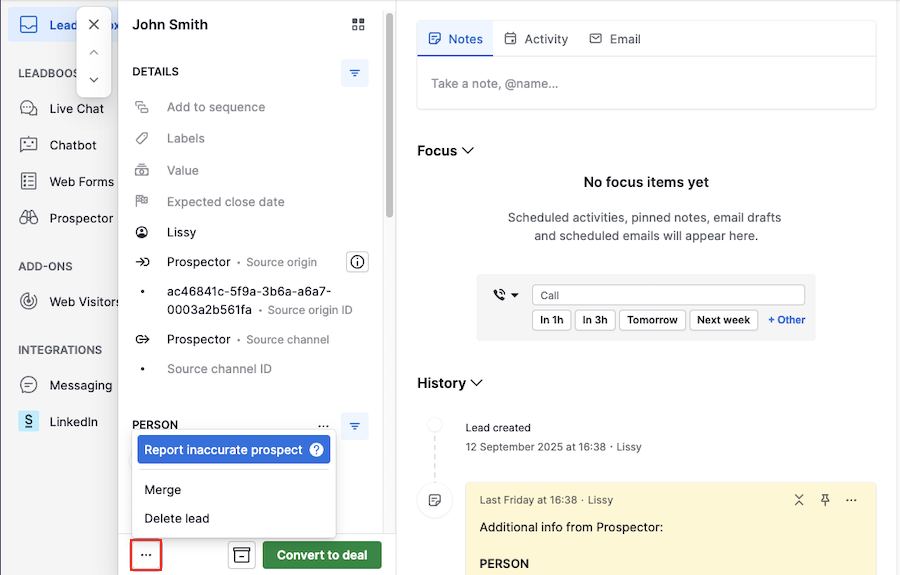The width and height of the screenshot is (900, 575).
Task: Pin the note using pin icon
Action: point(825,500)
